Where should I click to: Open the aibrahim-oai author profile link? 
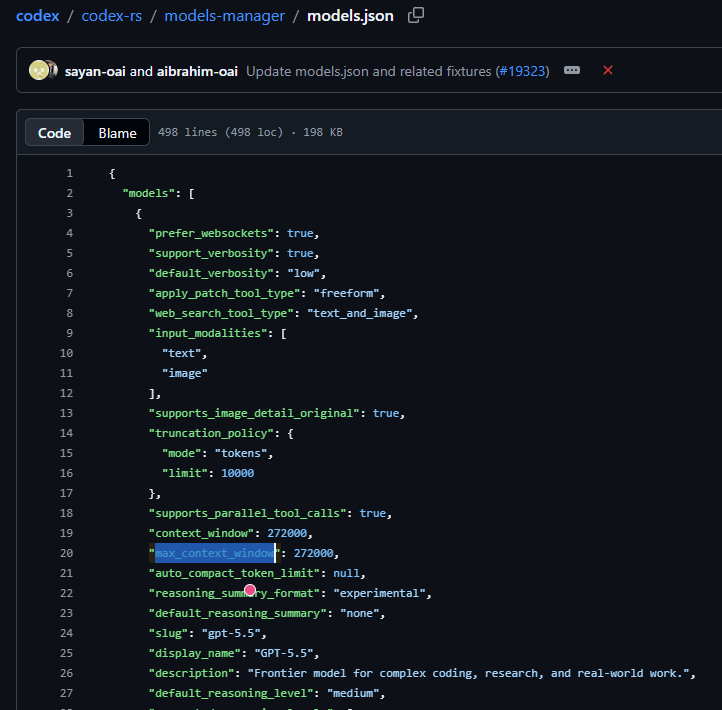(x=198, y=71)
